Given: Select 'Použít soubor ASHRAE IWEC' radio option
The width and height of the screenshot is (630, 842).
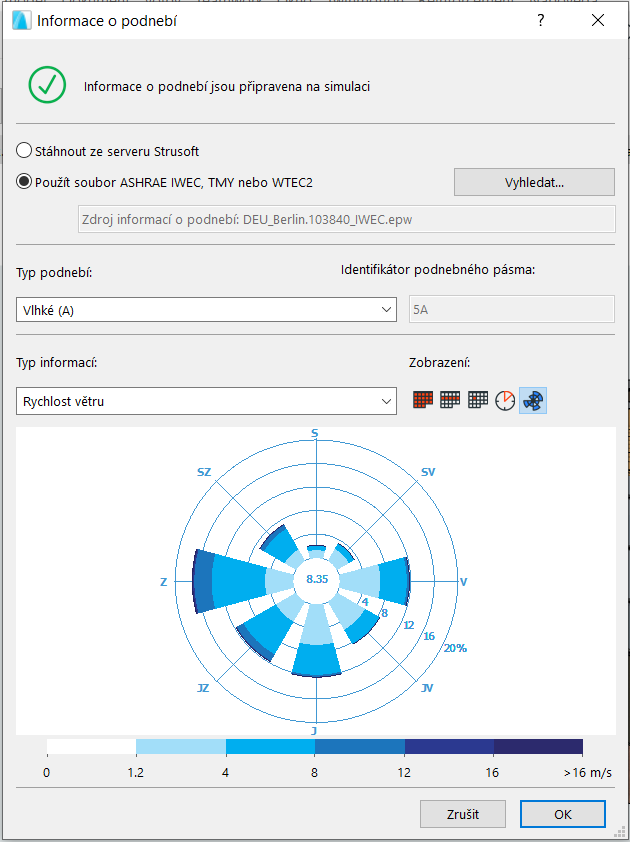Looking at the screenshot, I should [25, 181].
